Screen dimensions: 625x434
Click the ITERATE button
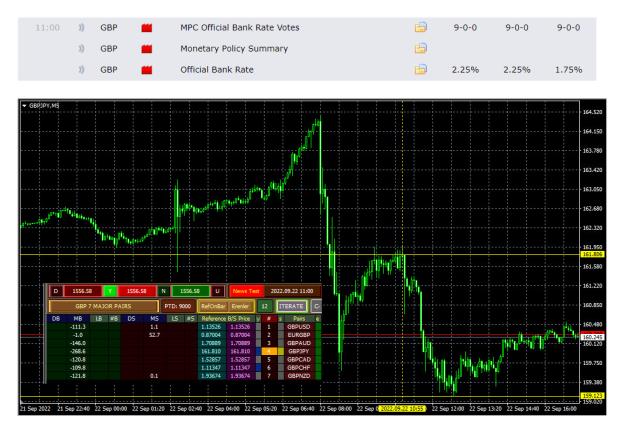[291, 306]
